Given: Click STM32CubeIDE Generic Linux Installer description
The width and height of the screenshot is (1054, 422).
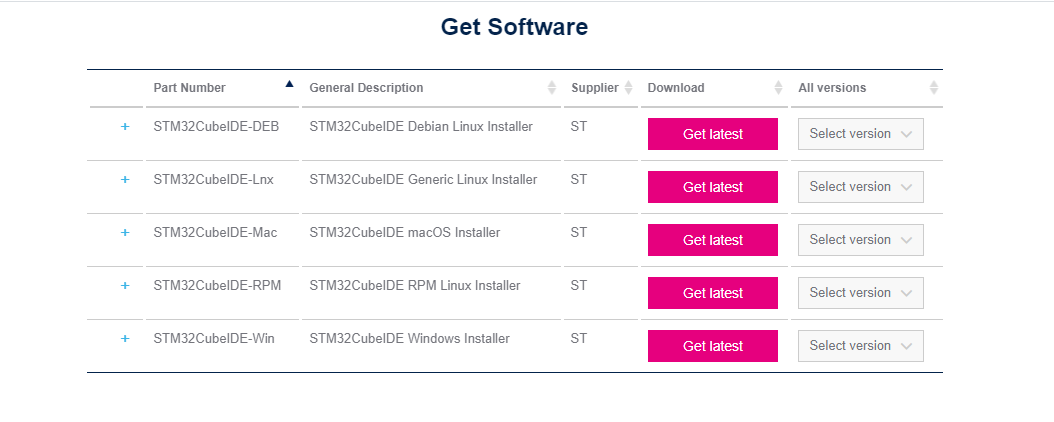Looking at the screenshot, I should tap(423, 179).
